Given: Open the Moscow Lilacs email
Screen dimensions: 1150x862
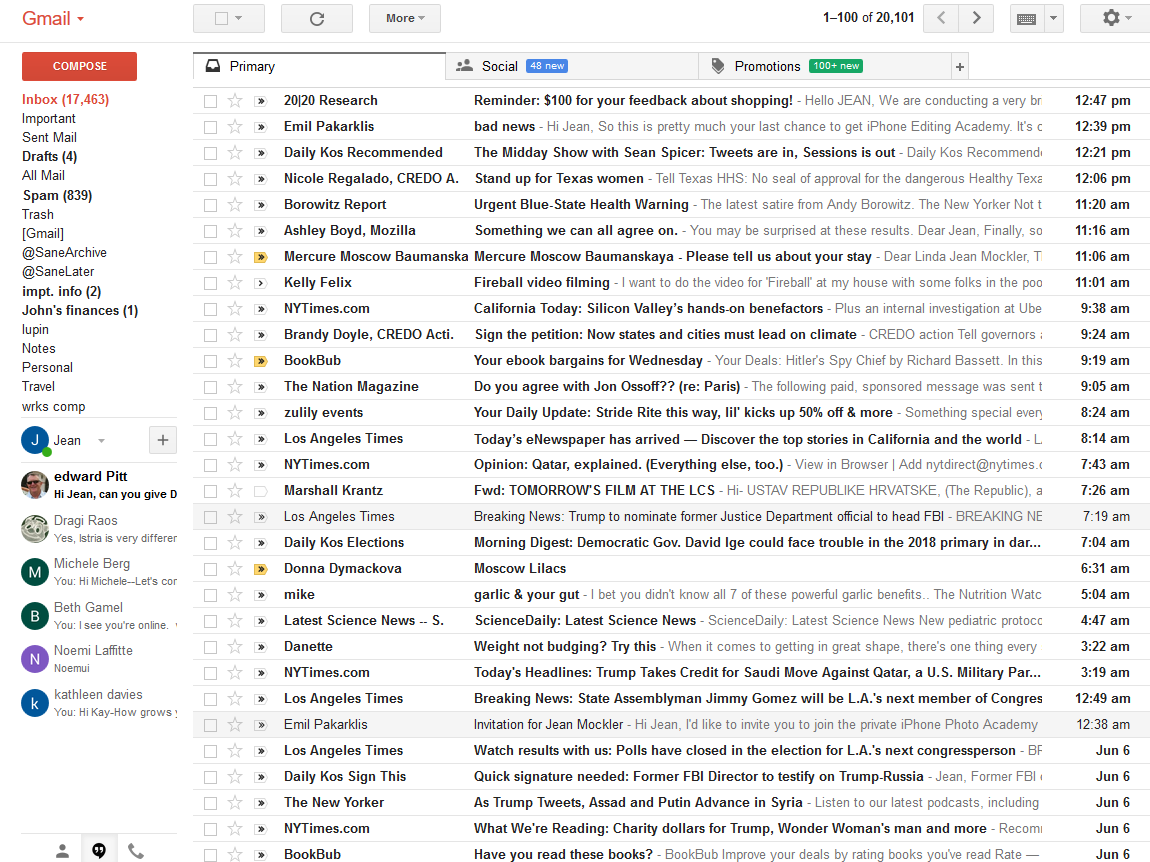Looking at the screenshot, I should point(671,569).
